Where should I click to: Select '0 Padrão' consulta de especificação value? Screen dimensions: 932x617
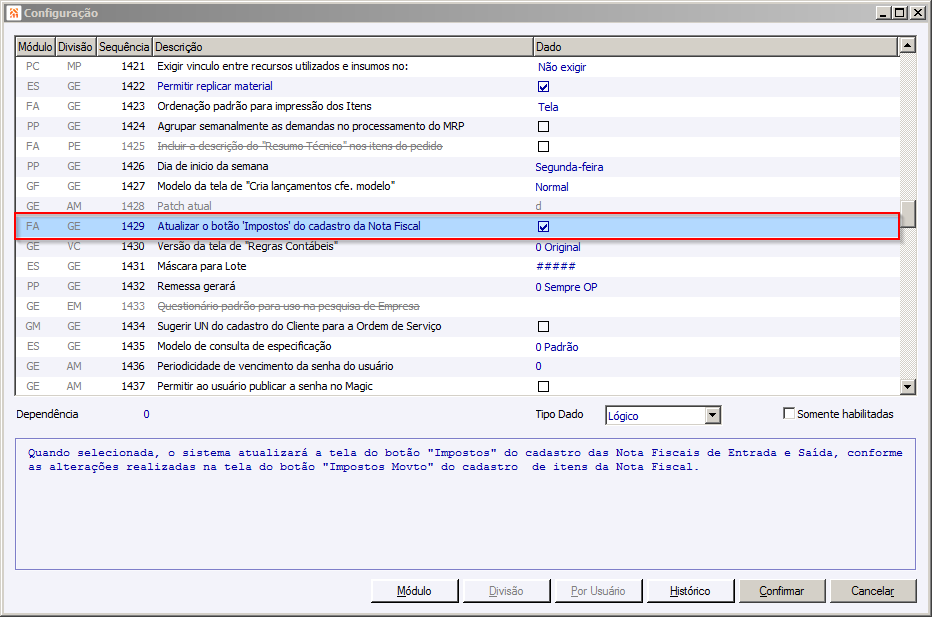click(556, 347)
